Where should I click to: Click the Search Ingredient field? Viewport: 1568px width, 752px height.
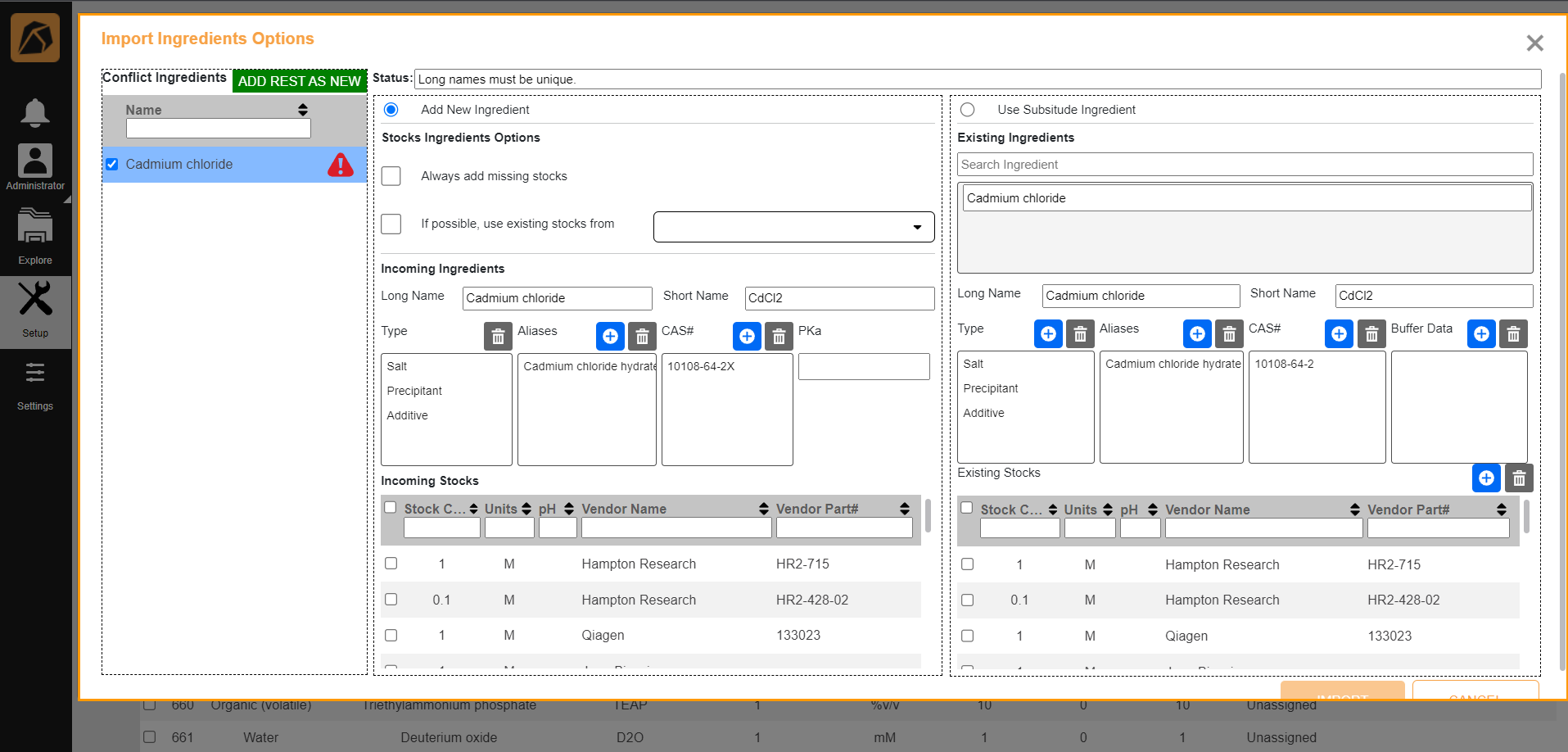(1245, 165)
